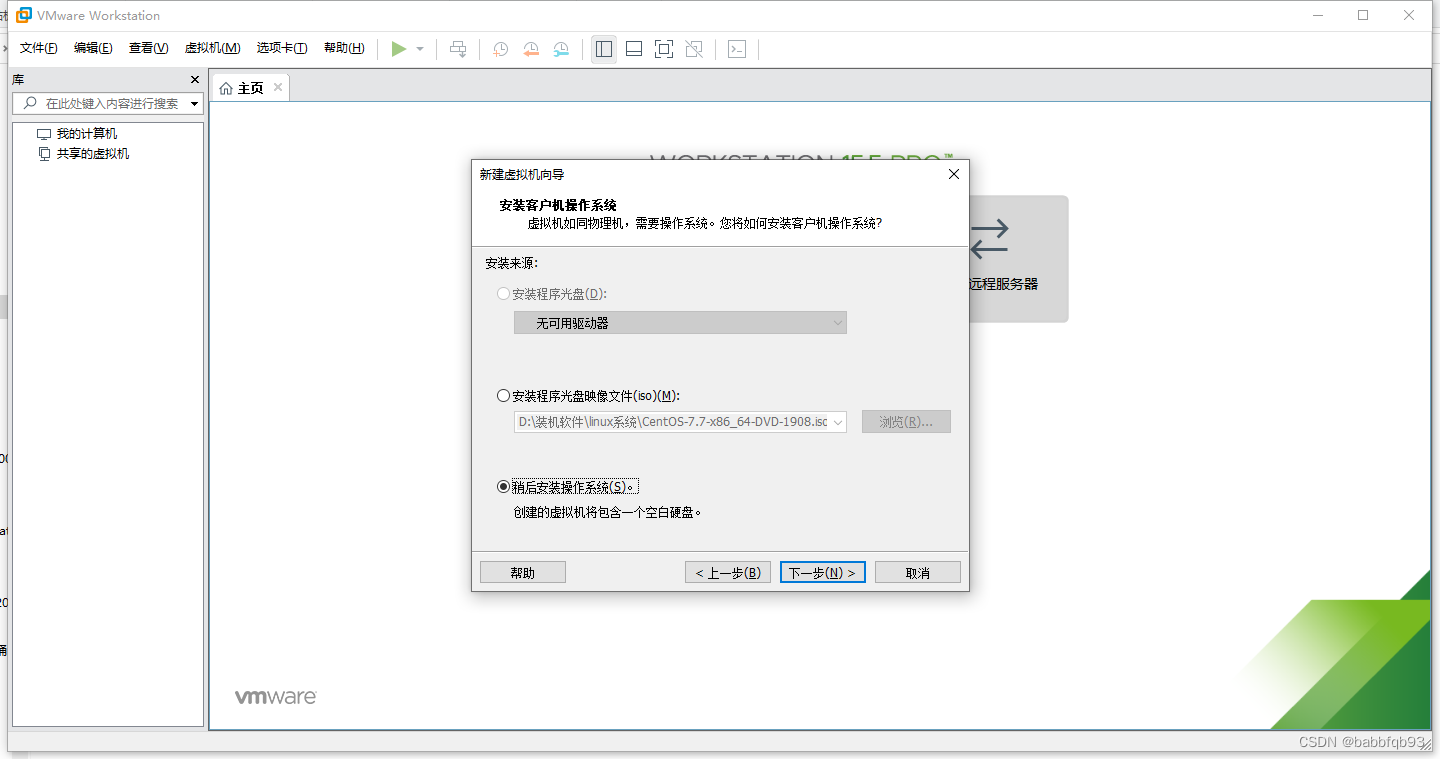Select 稍后安装操作系统(S) radio option
The image size is (1440, 759).
503,487
